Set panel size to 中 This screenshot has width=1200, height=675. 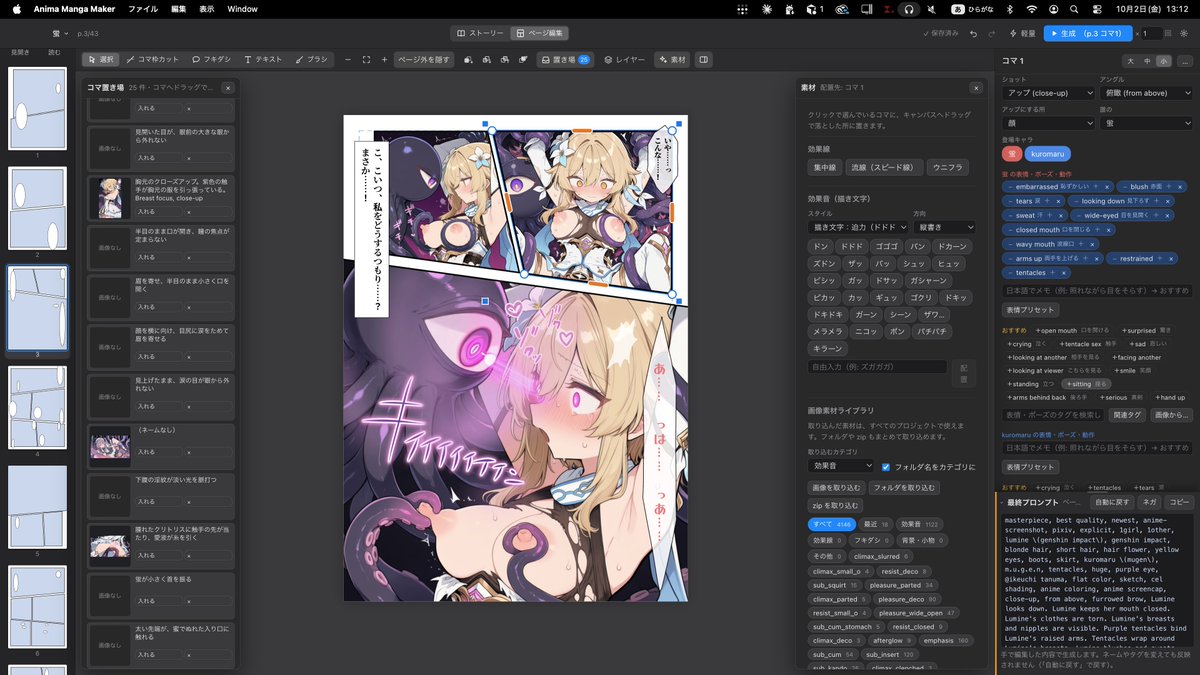[1147, 61]
